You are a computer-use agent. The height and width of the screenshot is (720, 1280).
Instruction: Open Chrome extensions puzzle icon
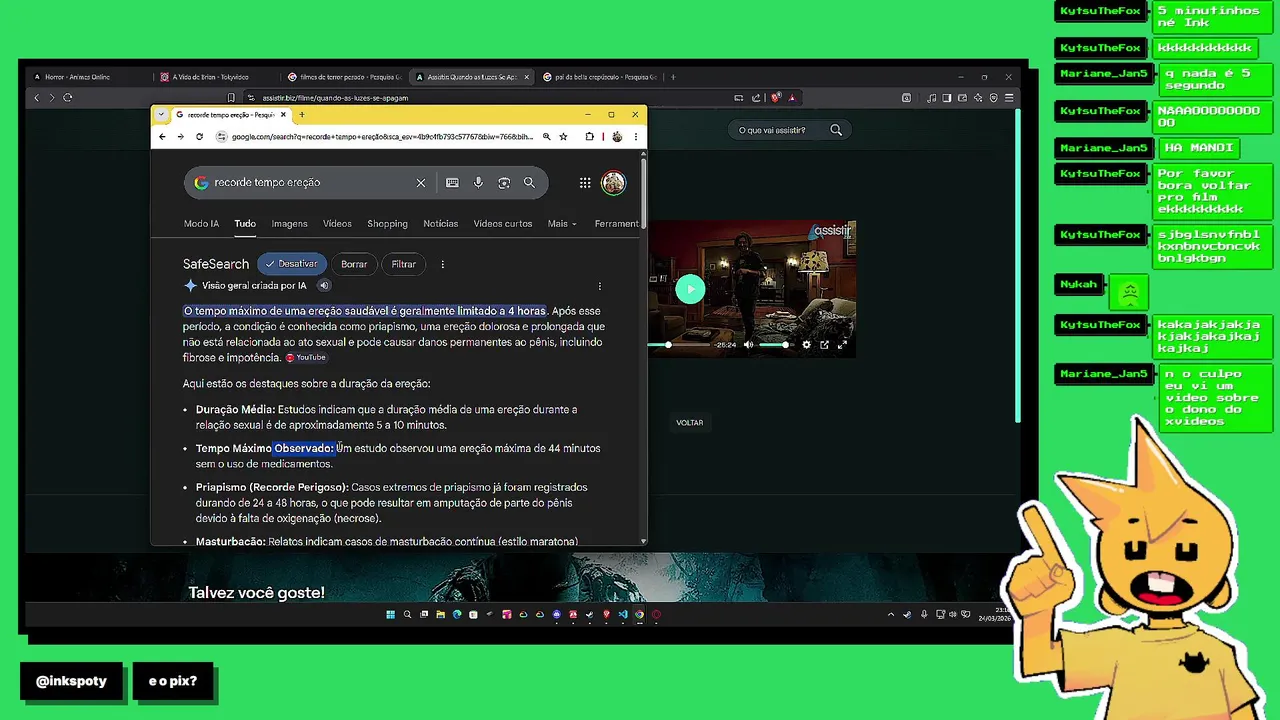point(589,137)
